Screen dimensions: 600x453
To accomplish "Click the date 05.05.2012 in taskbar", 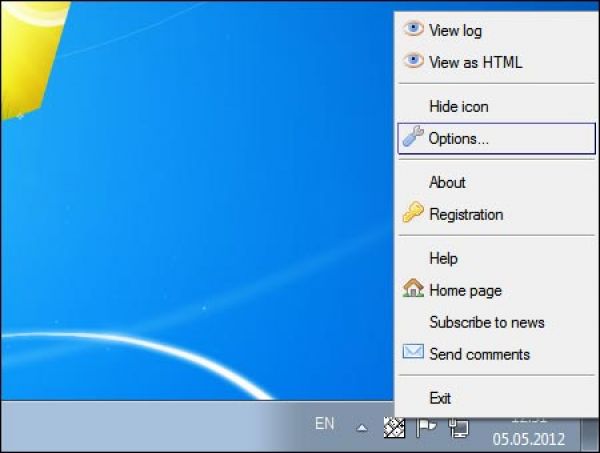I will coord(529,439).
